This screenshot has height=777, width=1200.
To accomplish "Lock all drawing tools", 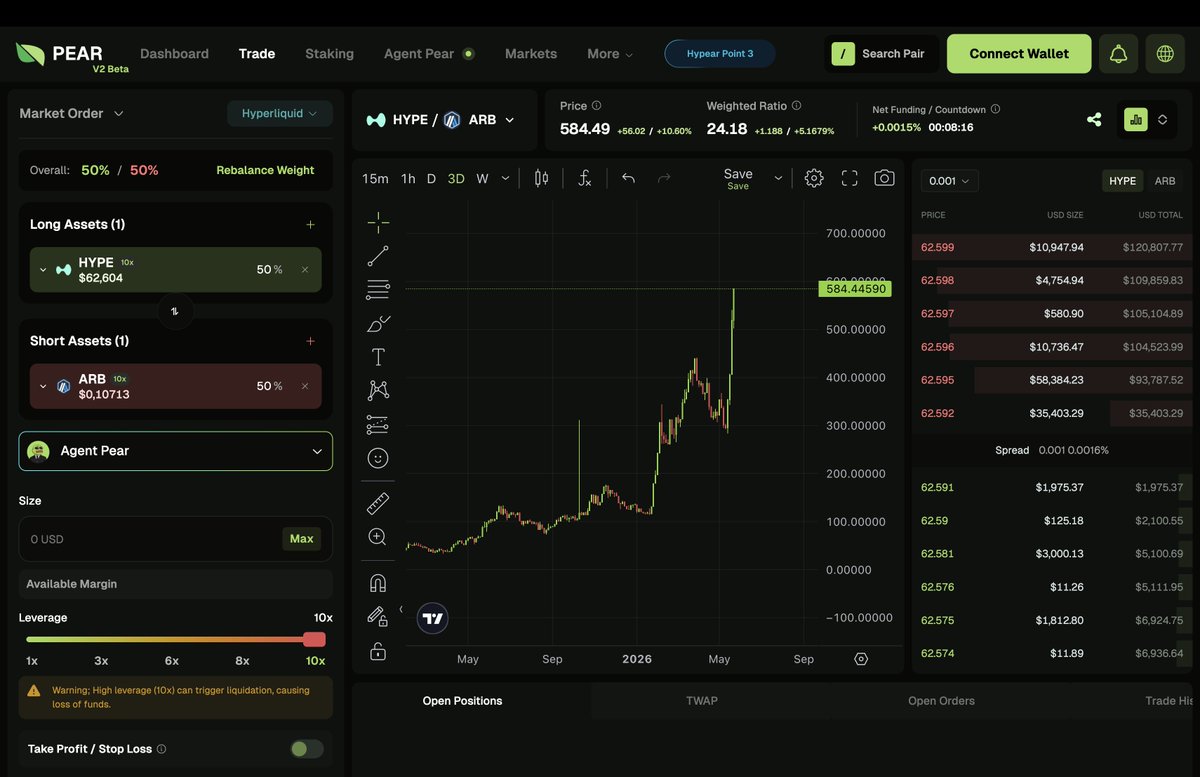I will [x=378, y=651].
